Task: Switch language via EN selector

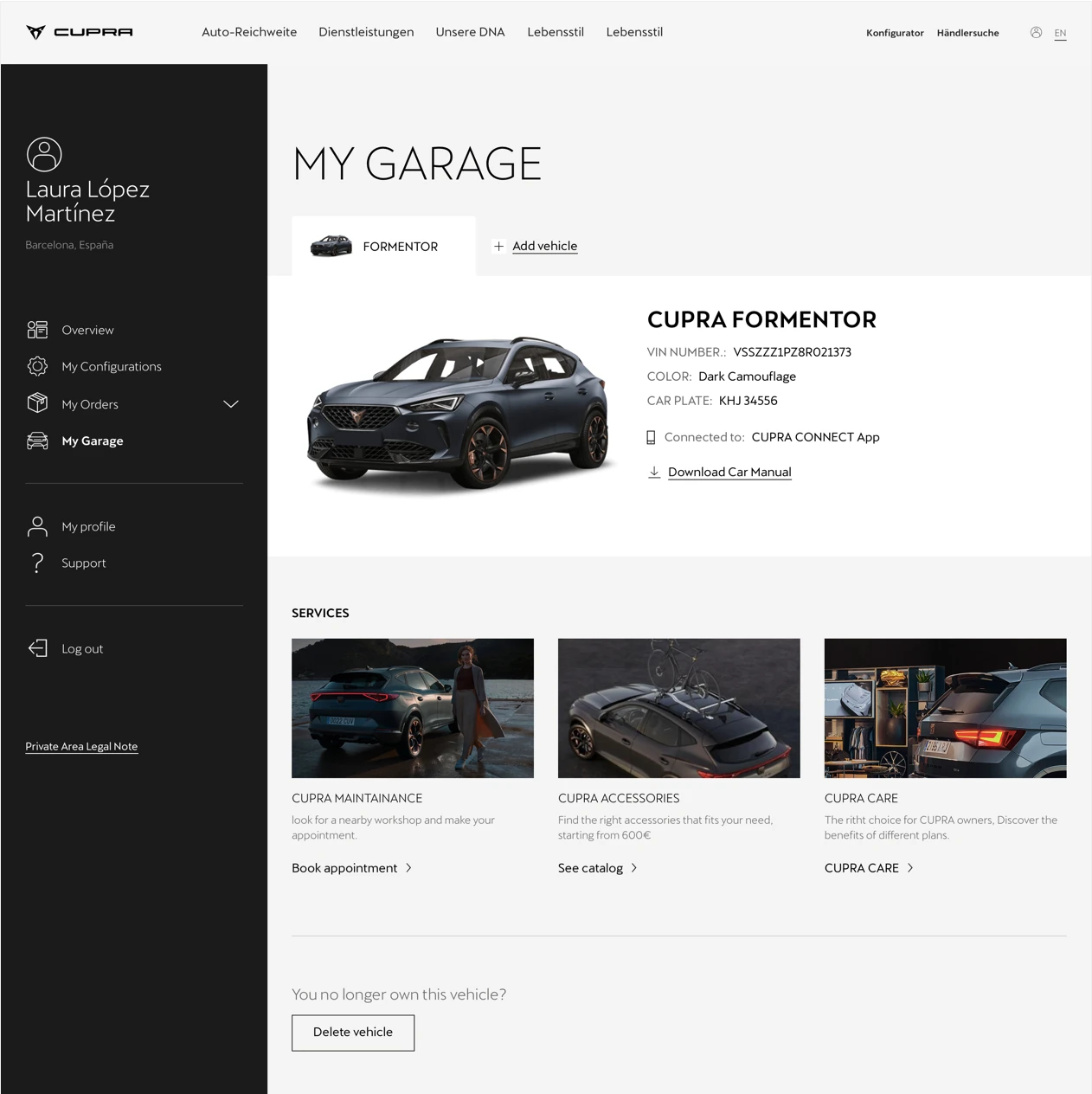Action: pos(1060,33)
